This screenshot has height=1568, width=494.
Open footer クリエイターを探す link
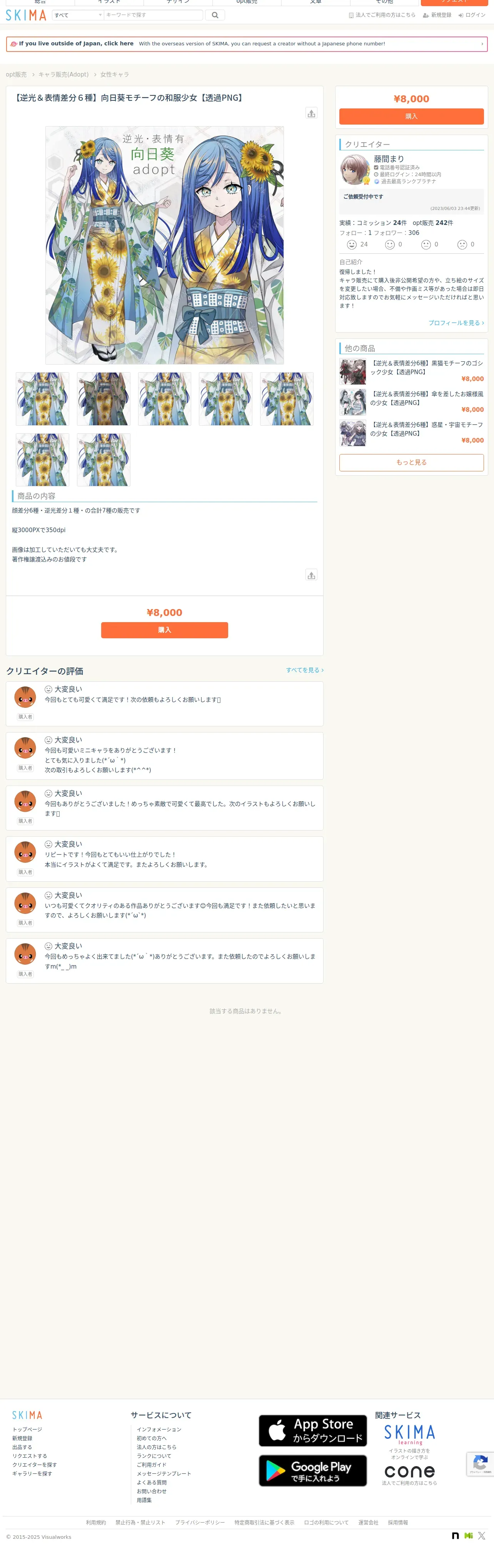[x=35, y=1465]
